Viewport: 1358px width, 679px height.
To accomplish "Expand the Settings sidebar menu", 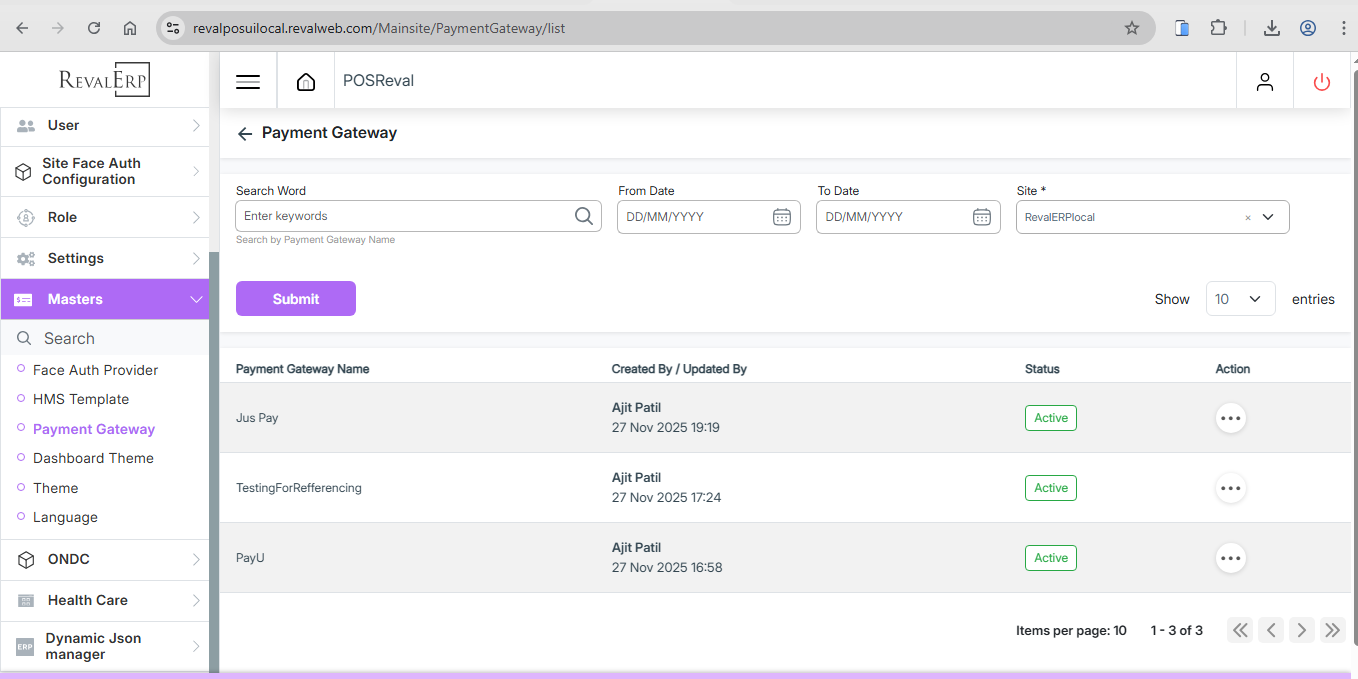I will tap(105, 258).
